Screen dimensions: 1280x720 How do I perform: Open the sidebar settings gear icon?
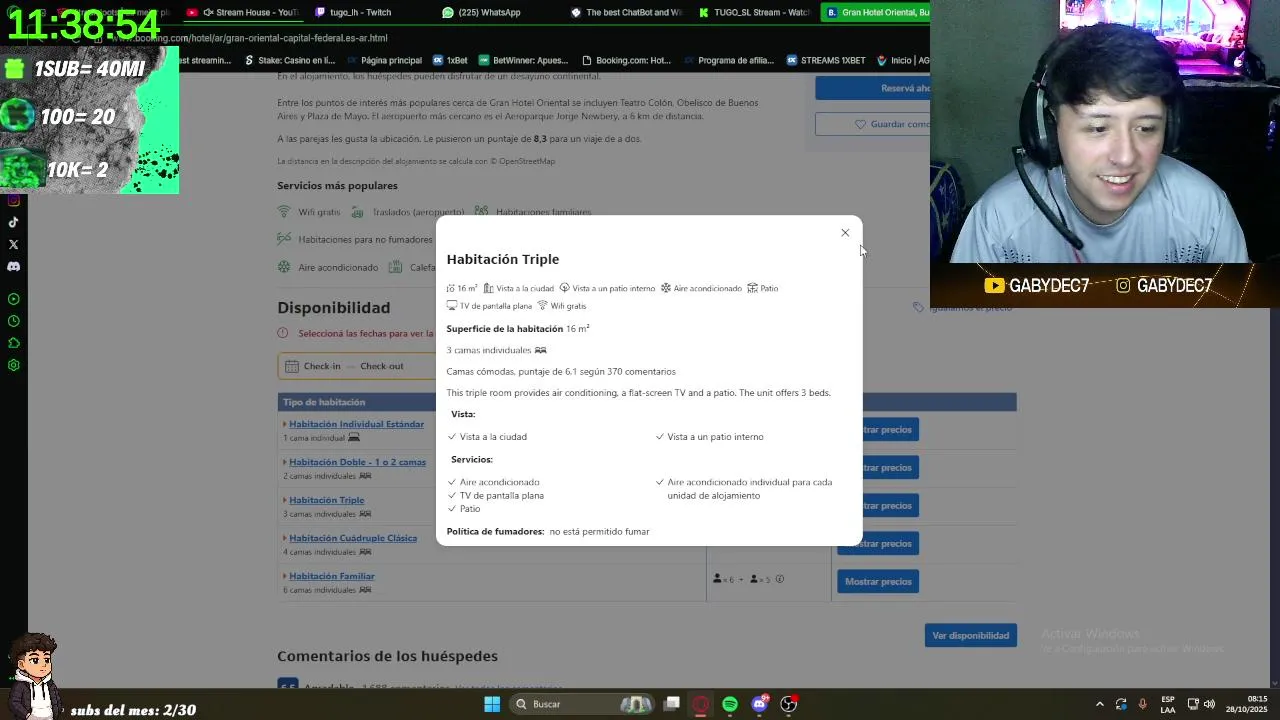tap(14, 365)
